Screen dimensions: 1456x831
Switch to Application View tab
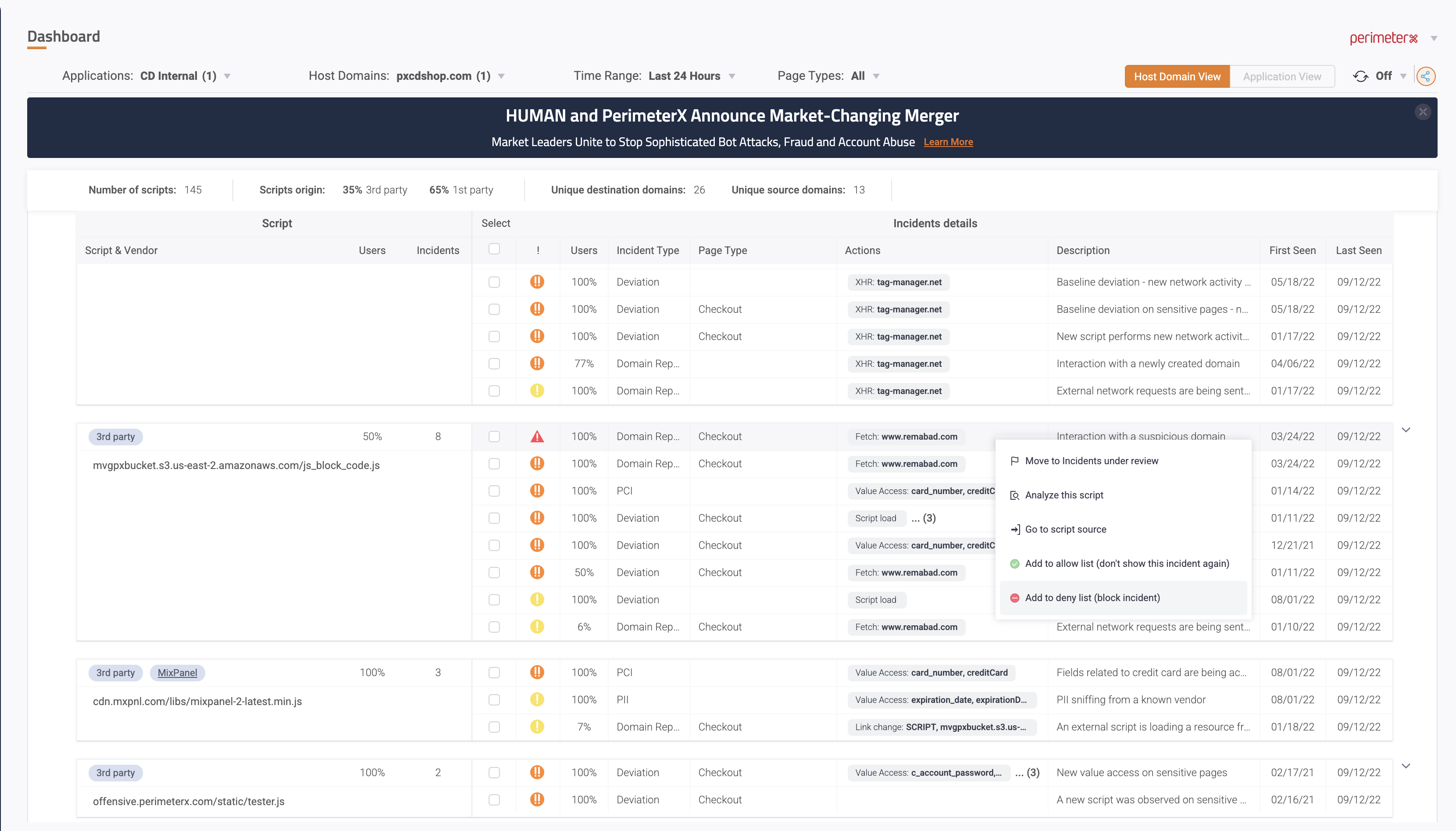(x=1281, y=76)
